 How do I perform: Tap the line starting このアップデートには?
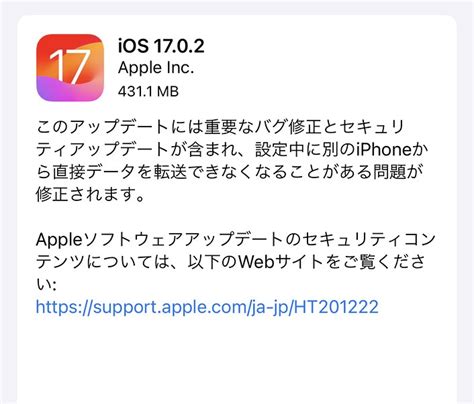pos(220,127)
